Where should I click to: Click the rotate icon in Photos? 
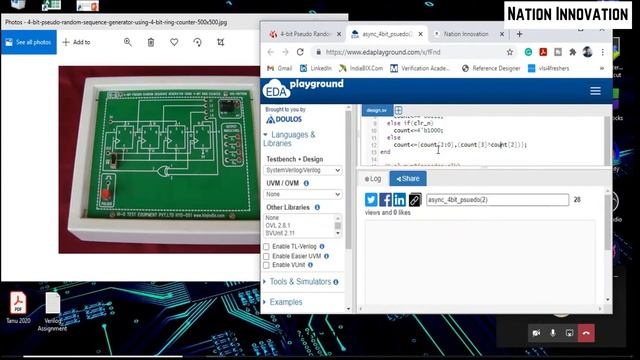[198, 42]
